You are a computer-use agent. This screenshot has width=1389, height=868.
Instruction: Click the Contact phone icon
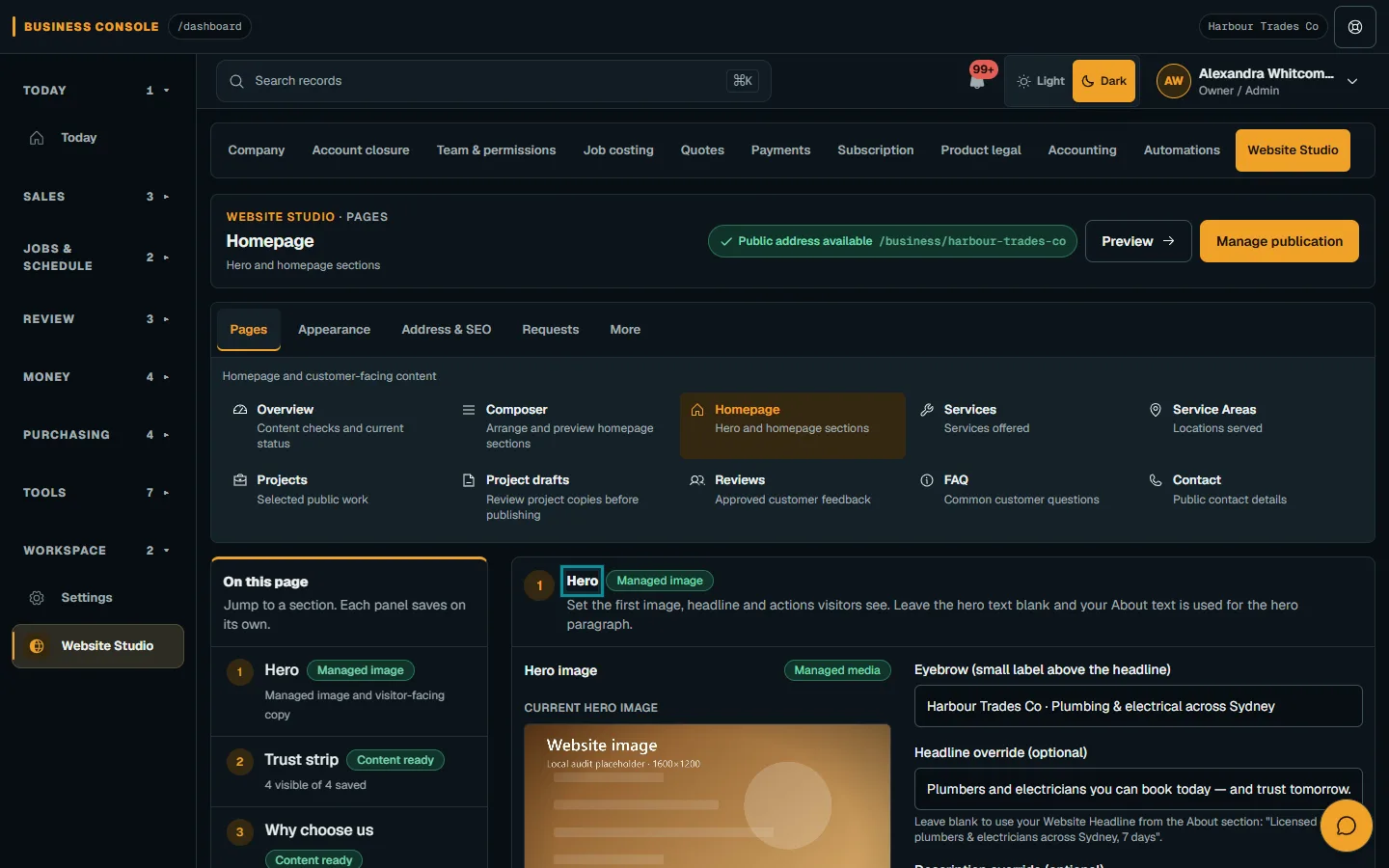pos(1156,480)
